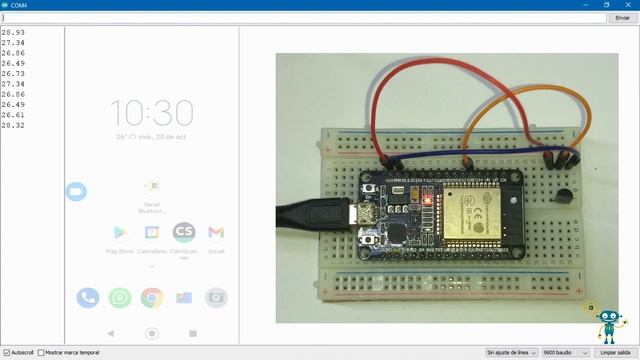Click the ESP32 breadboard photo
This screenshot has width=640, height=360.
tap(447, 188)
